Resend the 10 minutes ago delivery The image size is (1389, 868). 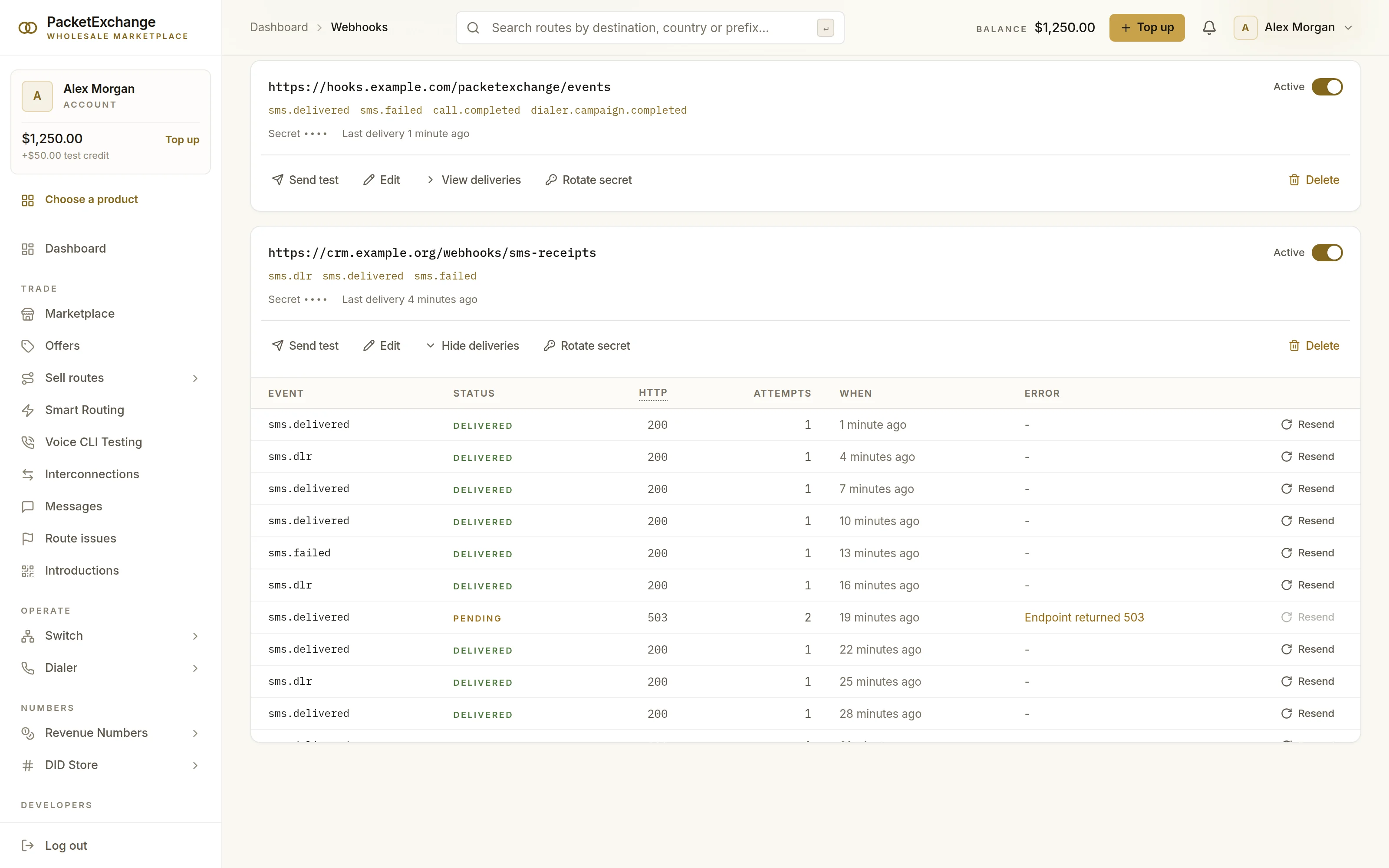[x=1307, y=521]
